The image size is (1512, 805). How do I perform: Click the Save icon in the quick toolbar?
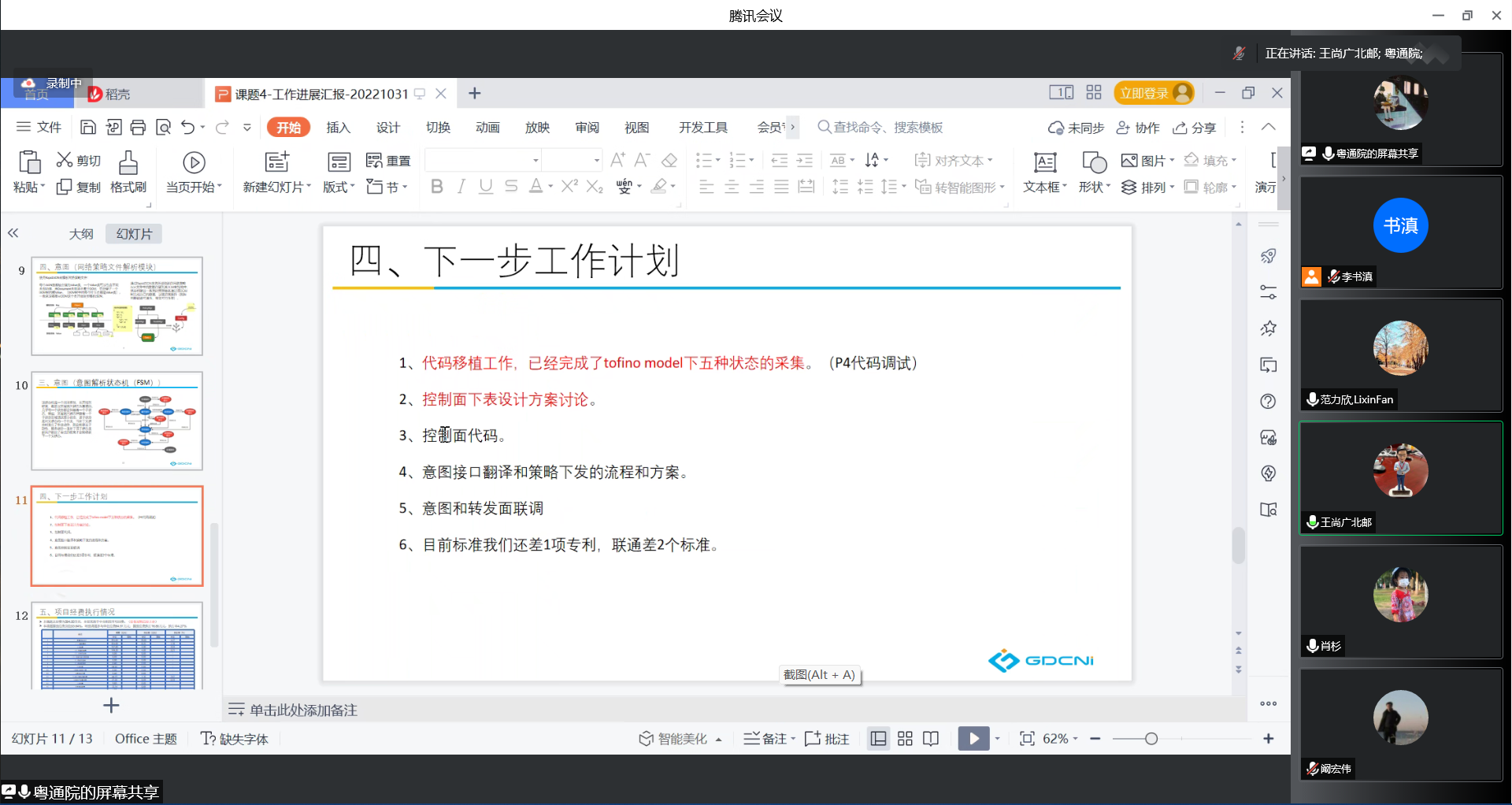(88, 128)
